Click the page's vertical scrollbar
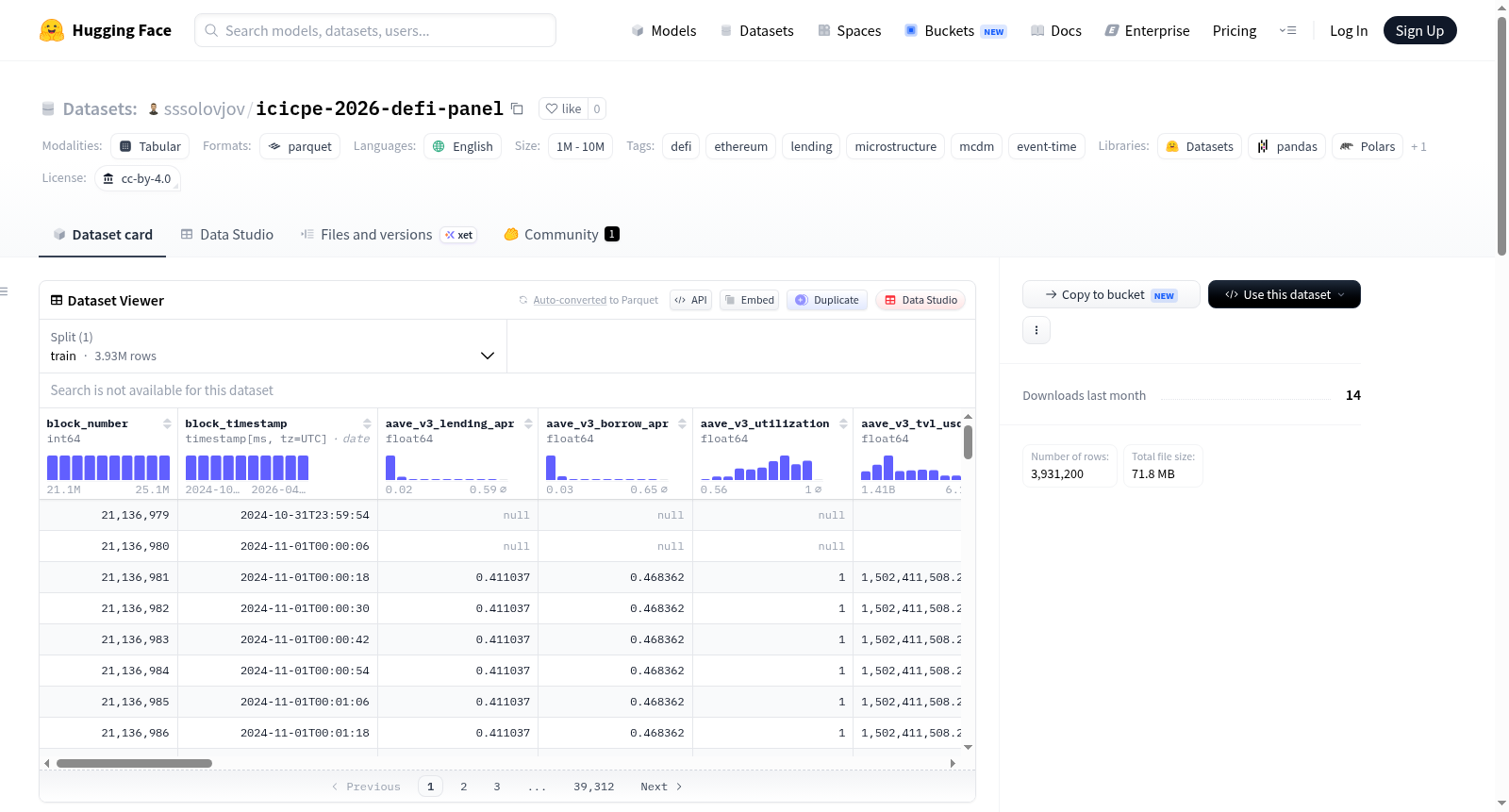 pyautogui.click(x=1501, y=136)
